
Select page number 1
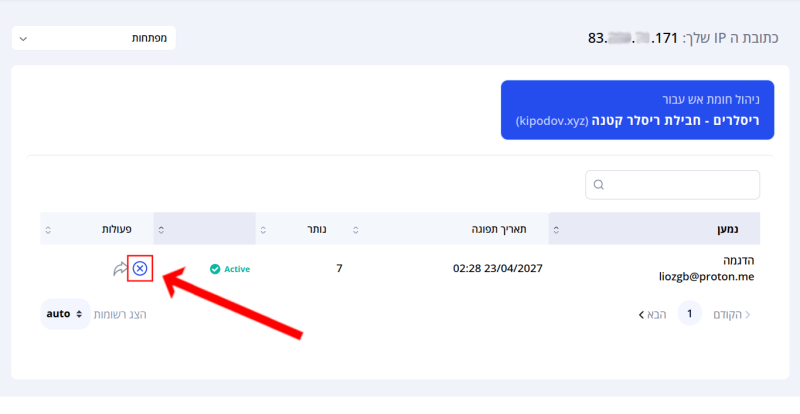[689, 313]
